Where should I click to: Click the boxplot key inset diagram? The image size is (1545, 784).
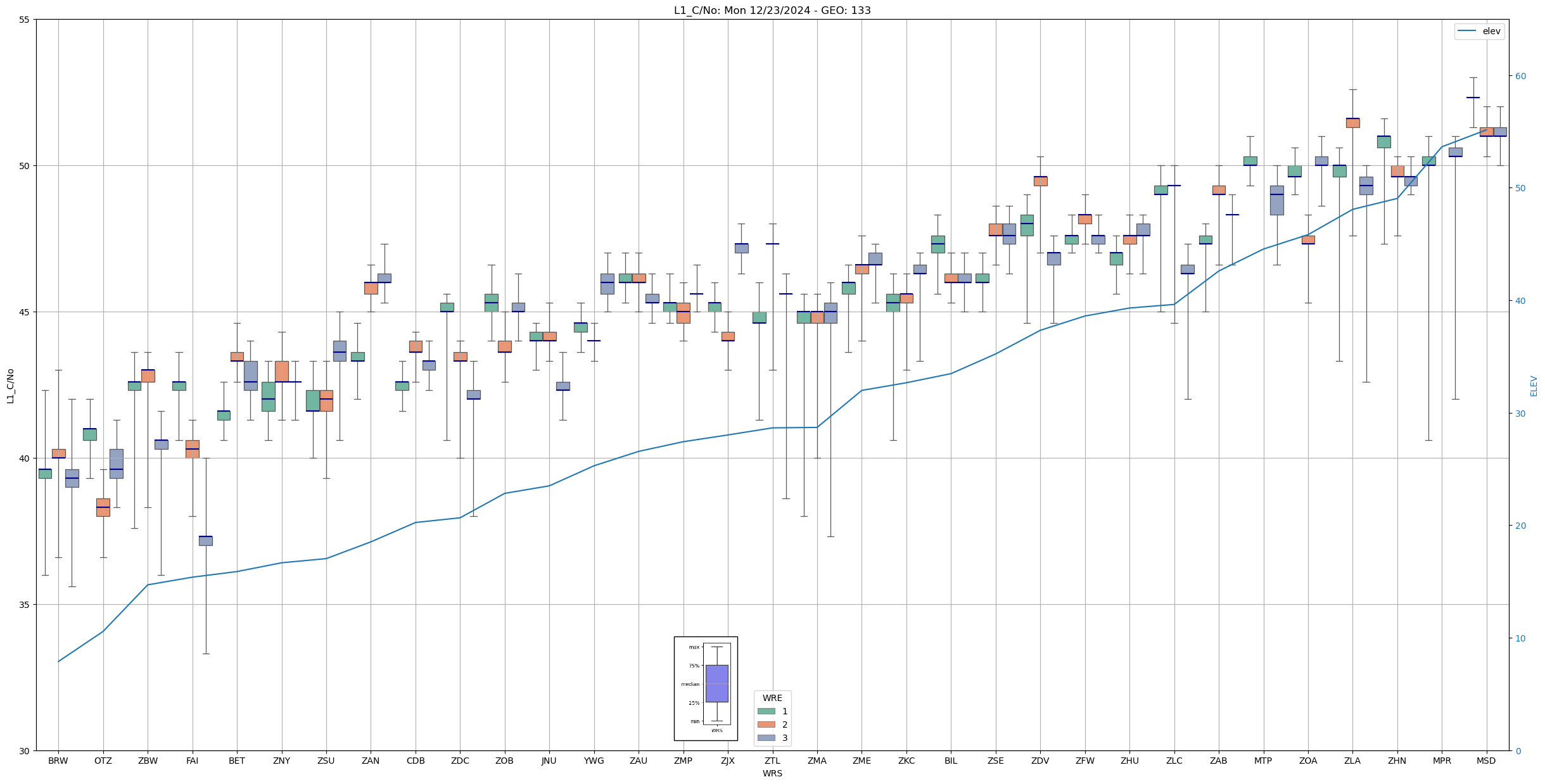tap(706, 688)
